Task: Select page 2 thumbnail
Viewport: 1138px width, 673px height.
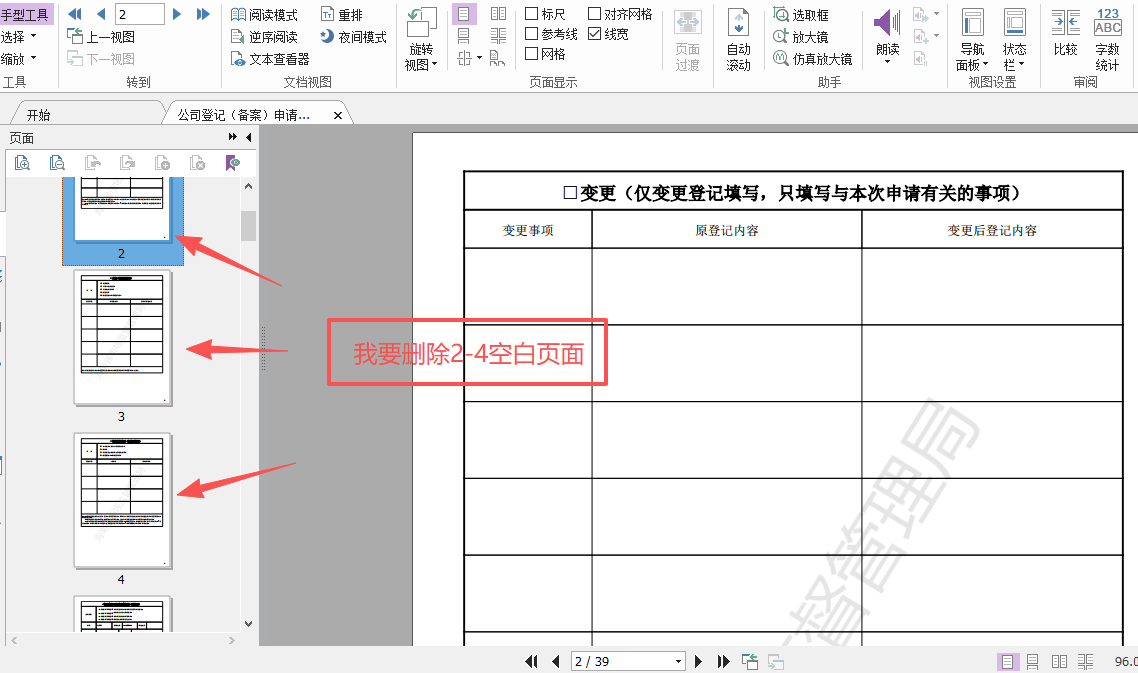Action: [x=123, y=211]
